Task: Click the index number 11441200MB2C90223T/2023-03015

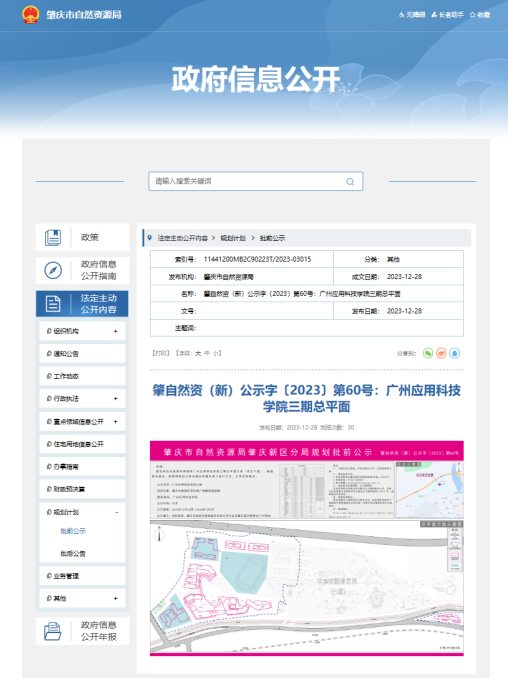Action: (257, 259)
